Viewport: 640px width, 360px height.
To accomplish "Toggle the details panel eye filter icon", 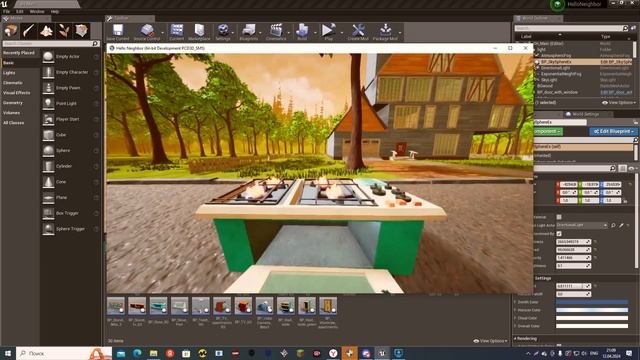I will (x=632, y=168).
